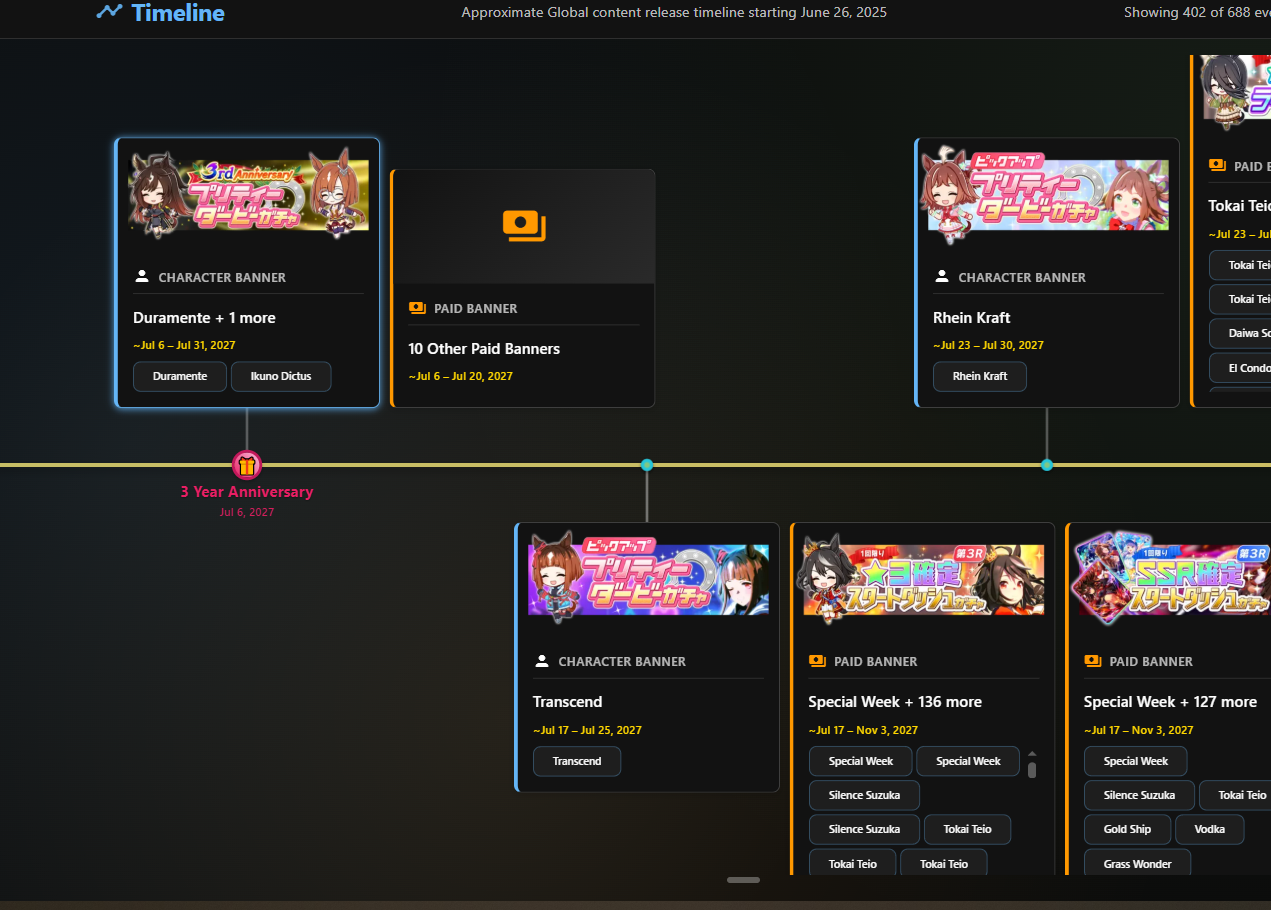Click the Timeline chart icon in header

pyautogui.click(x=109, y=12)
